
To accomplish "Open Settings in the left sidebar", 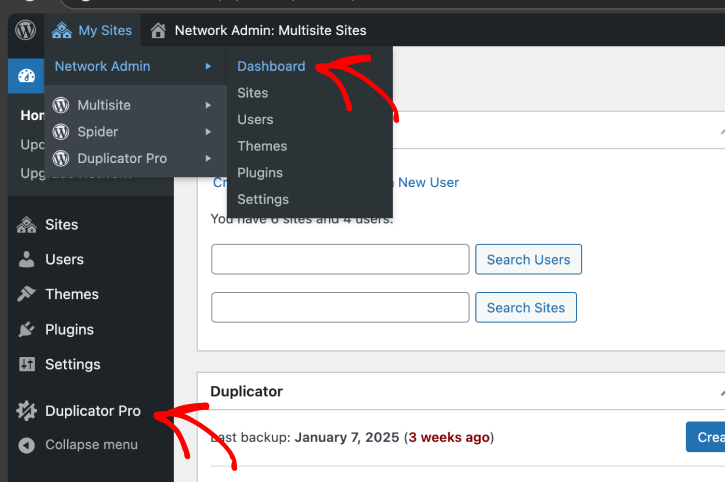I will click(73, 364).
